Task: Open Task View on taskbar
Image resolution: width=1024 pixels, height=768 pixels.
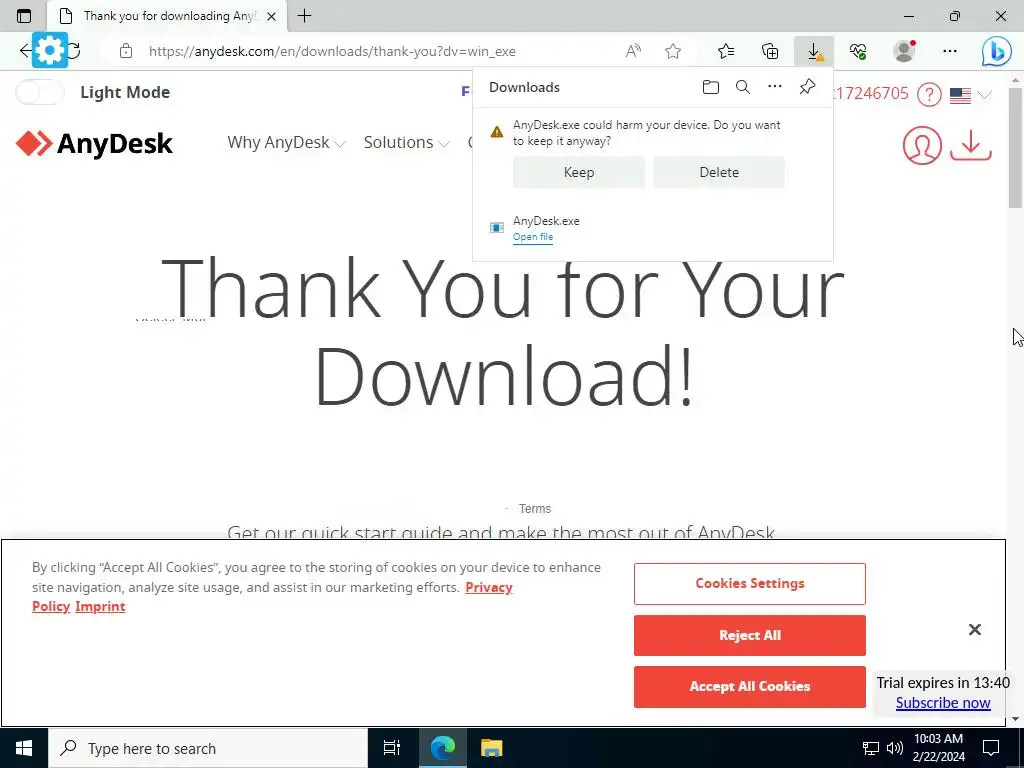Action: tap(392, 748)
